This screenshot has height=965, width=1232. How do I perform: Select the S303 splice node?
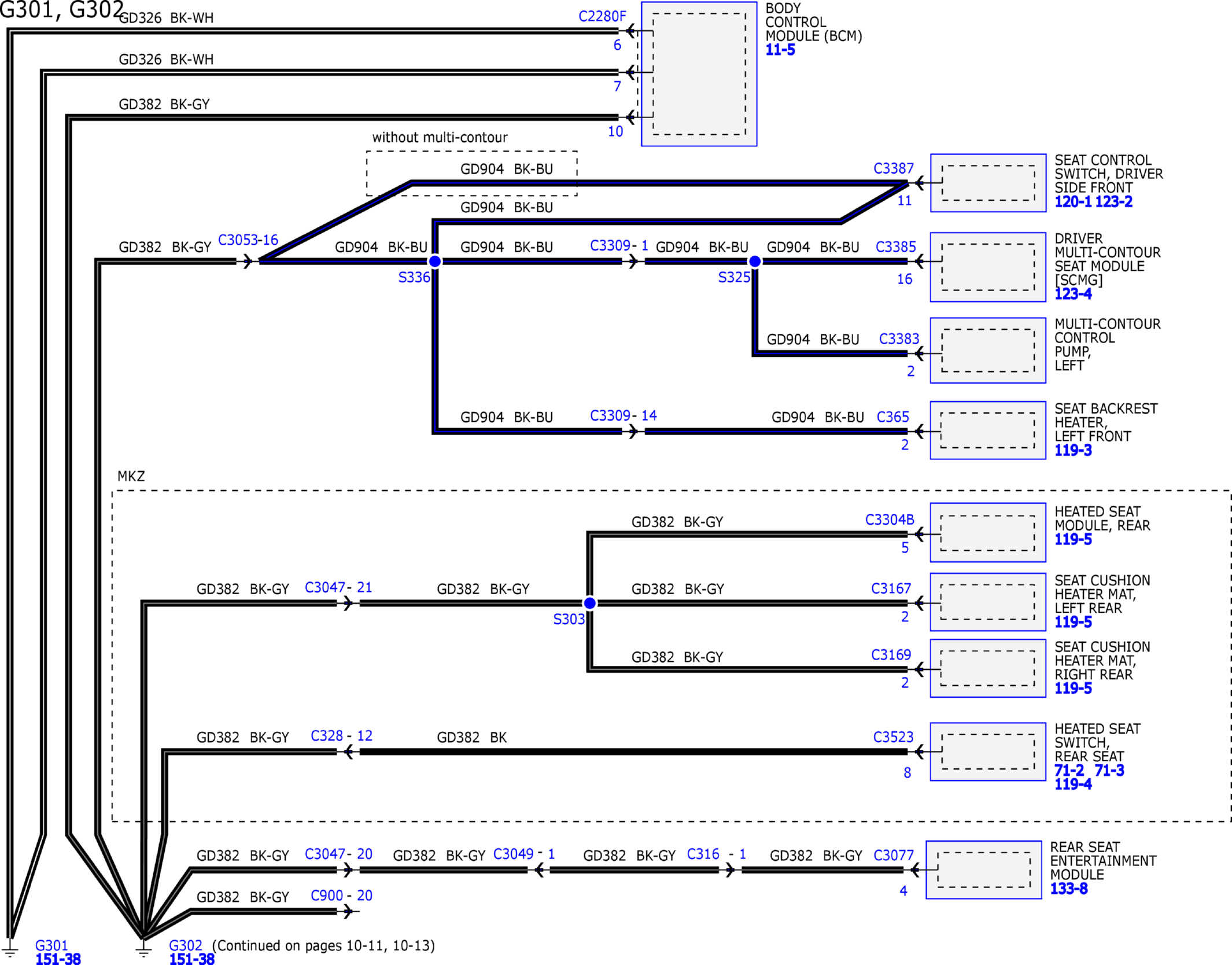click(589, 603)
